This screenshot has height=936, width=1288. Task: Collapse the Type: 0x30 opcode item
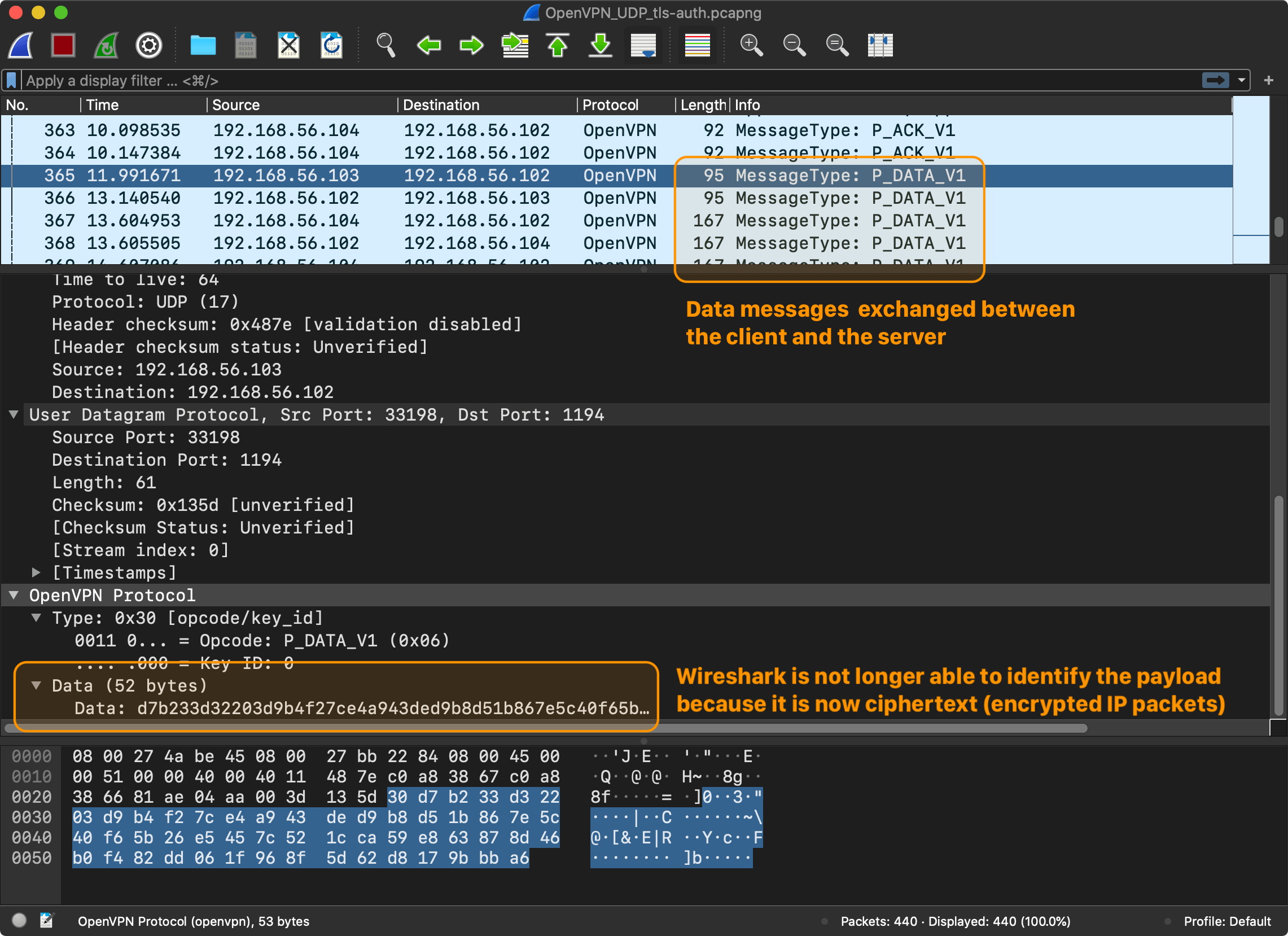coord(36,618)
